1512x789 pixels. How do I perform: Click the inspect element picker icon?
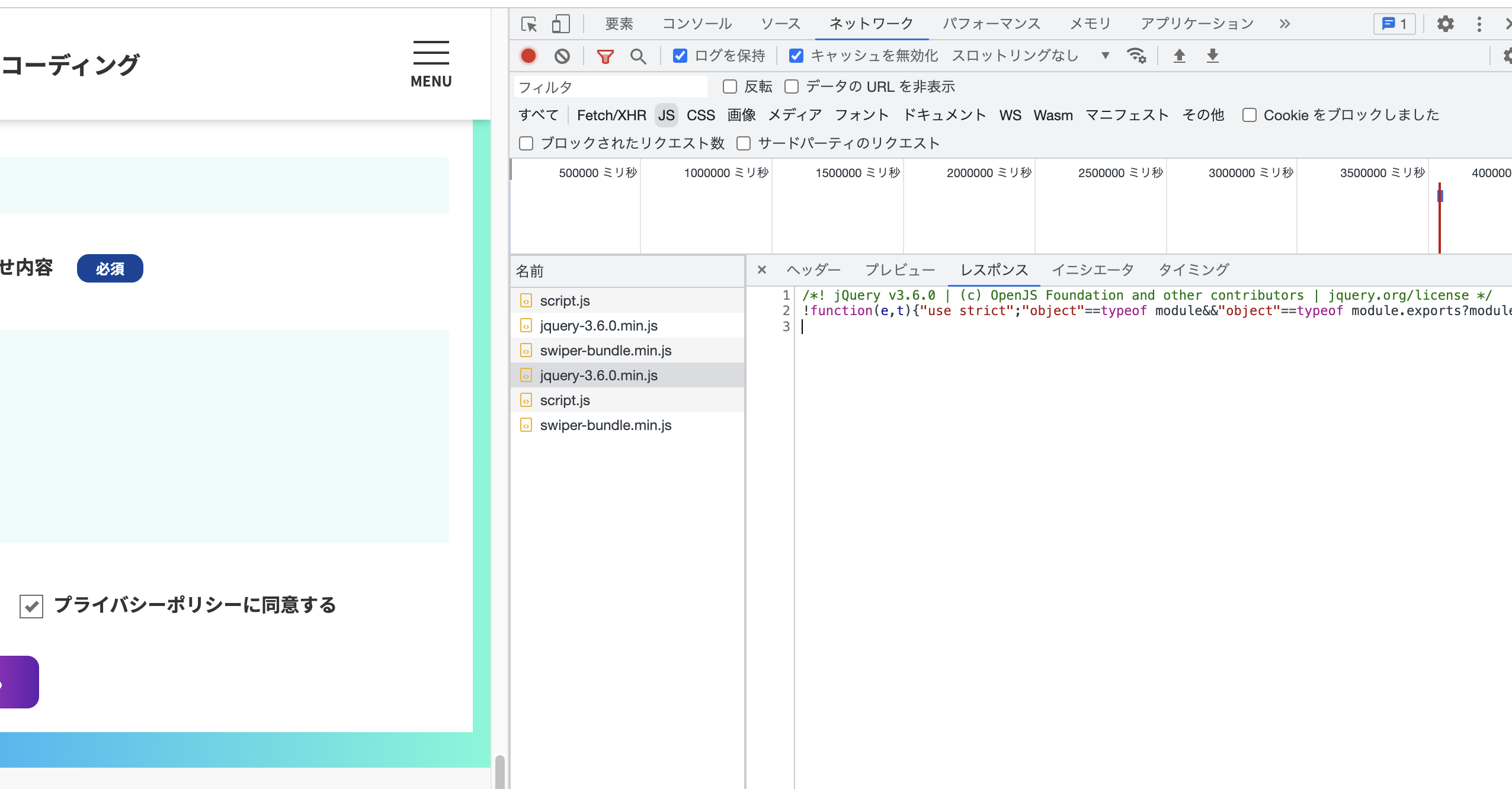pyautogui.click(x=528, y=24)
